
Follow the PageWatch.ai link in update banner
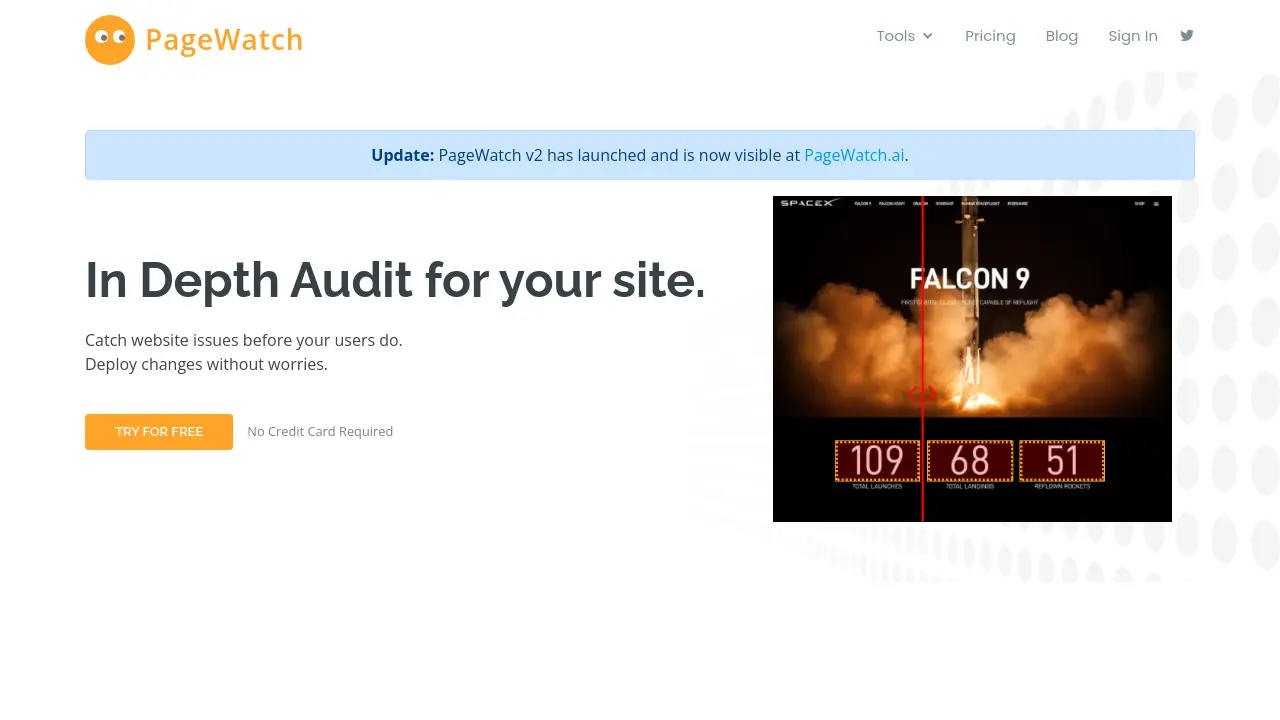point(854,155)
